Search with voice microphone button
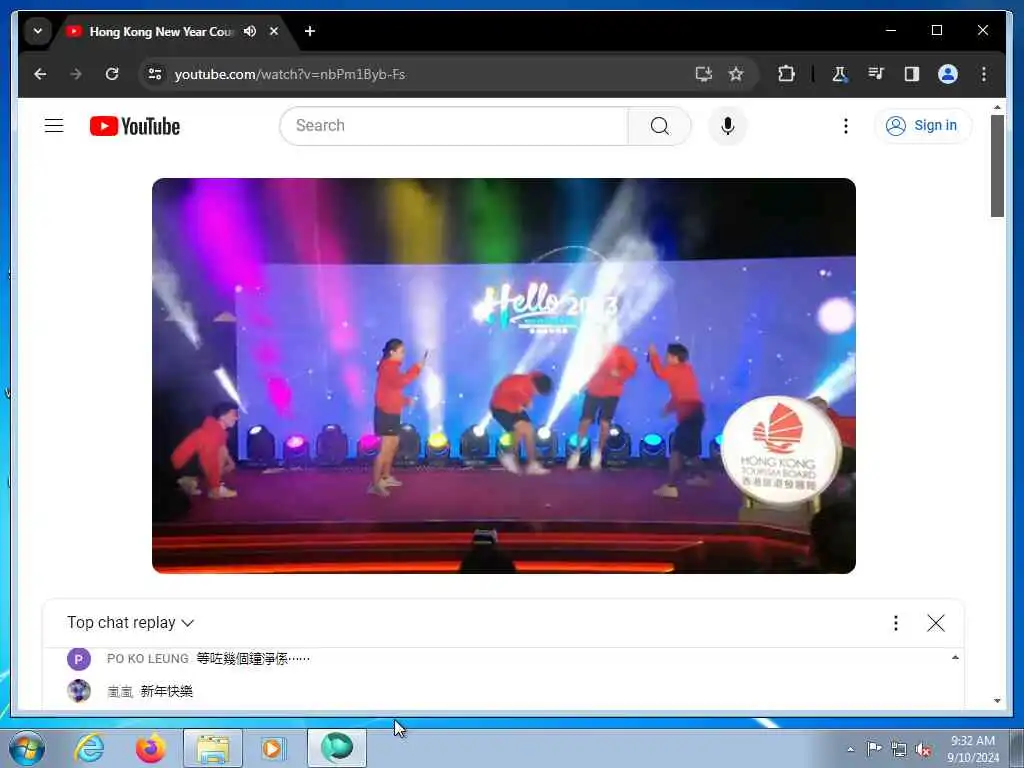Image resolution: width=1024 pixels, height=768 pixels. coord(728,125)
